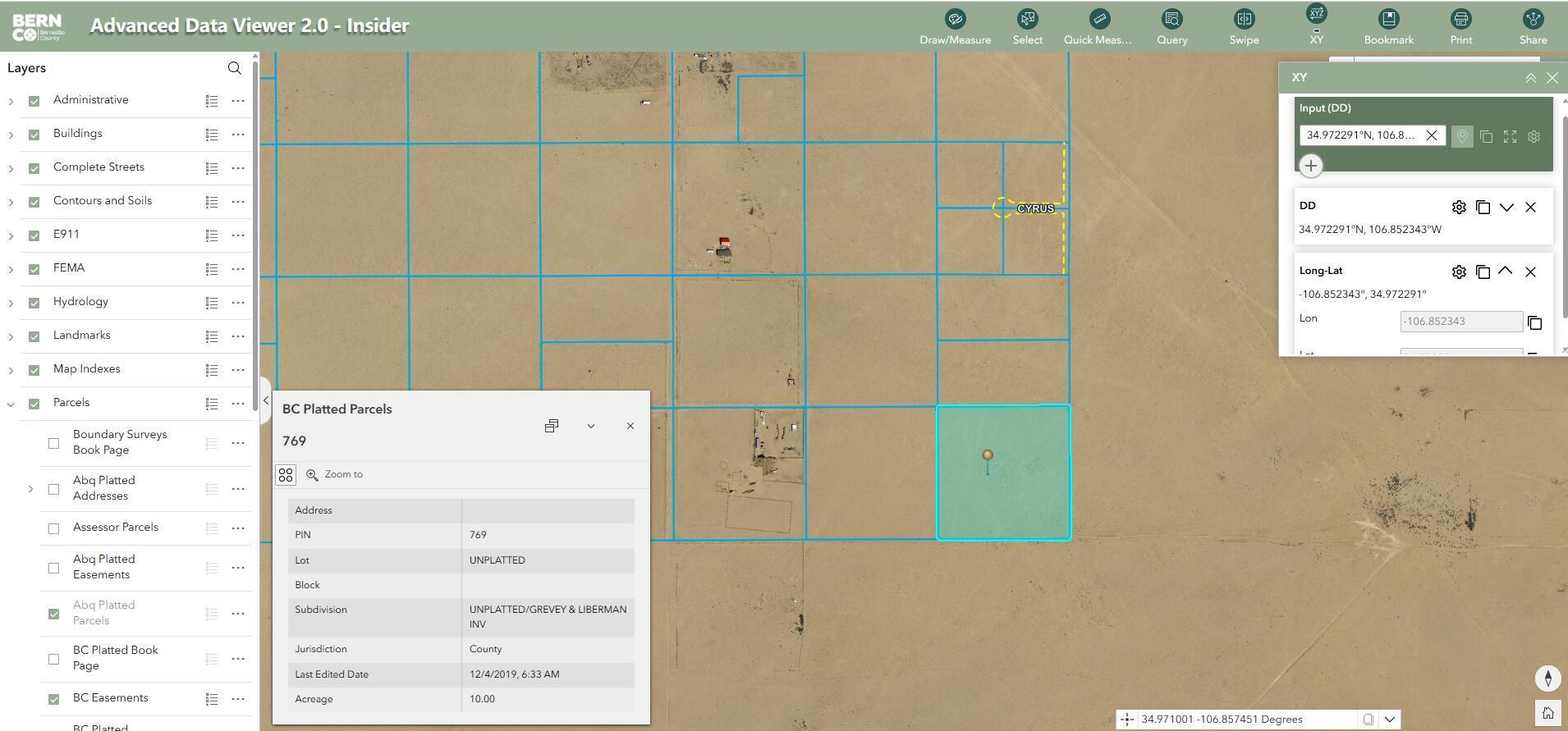
Task: Open the Draw/Measure tool
Action: 955,26
